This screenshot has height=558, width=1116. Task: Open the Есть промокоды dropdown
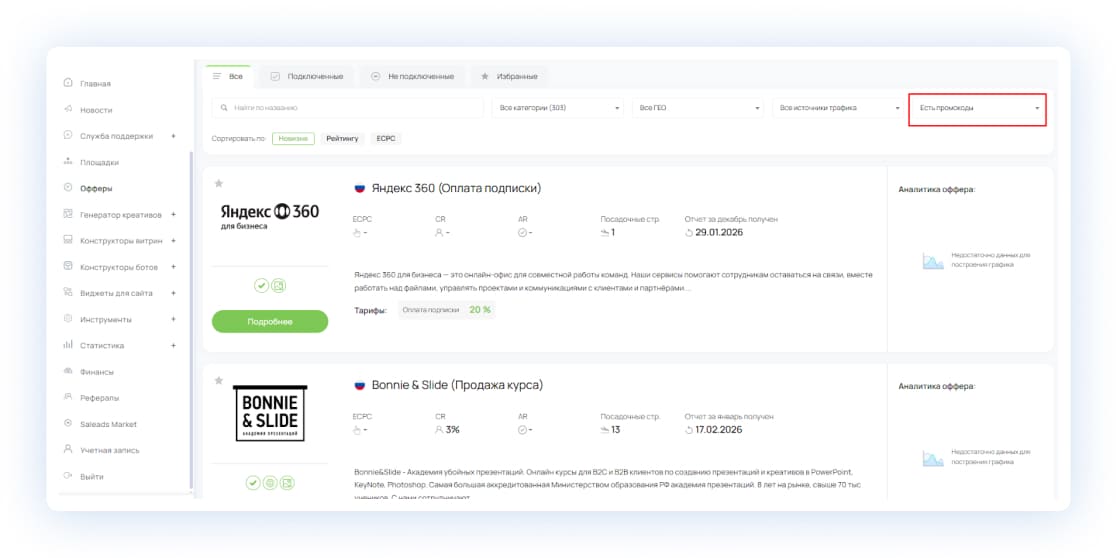tap(977, 108)
